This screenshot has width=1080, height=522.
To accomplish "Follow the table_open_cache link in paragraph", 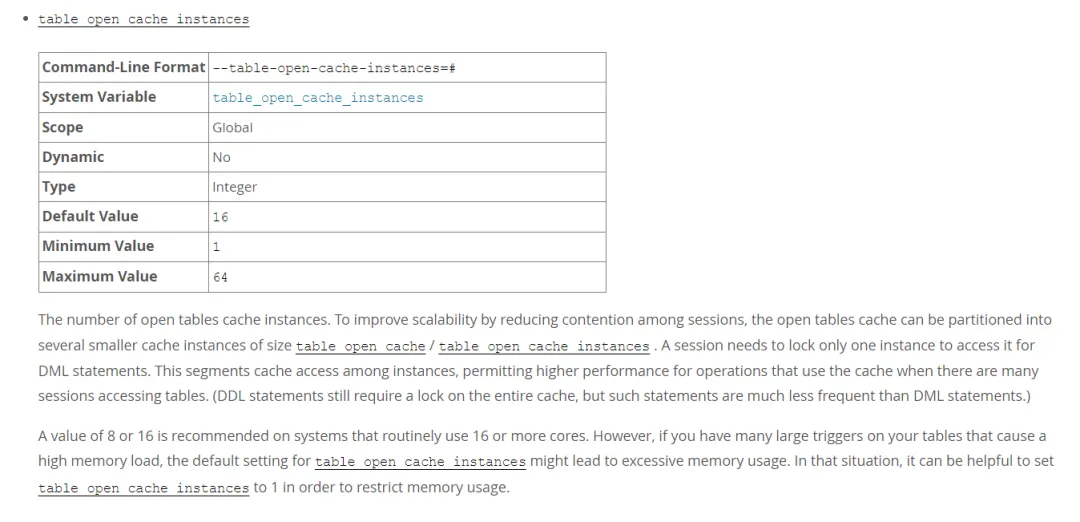I will coord(360,346).
